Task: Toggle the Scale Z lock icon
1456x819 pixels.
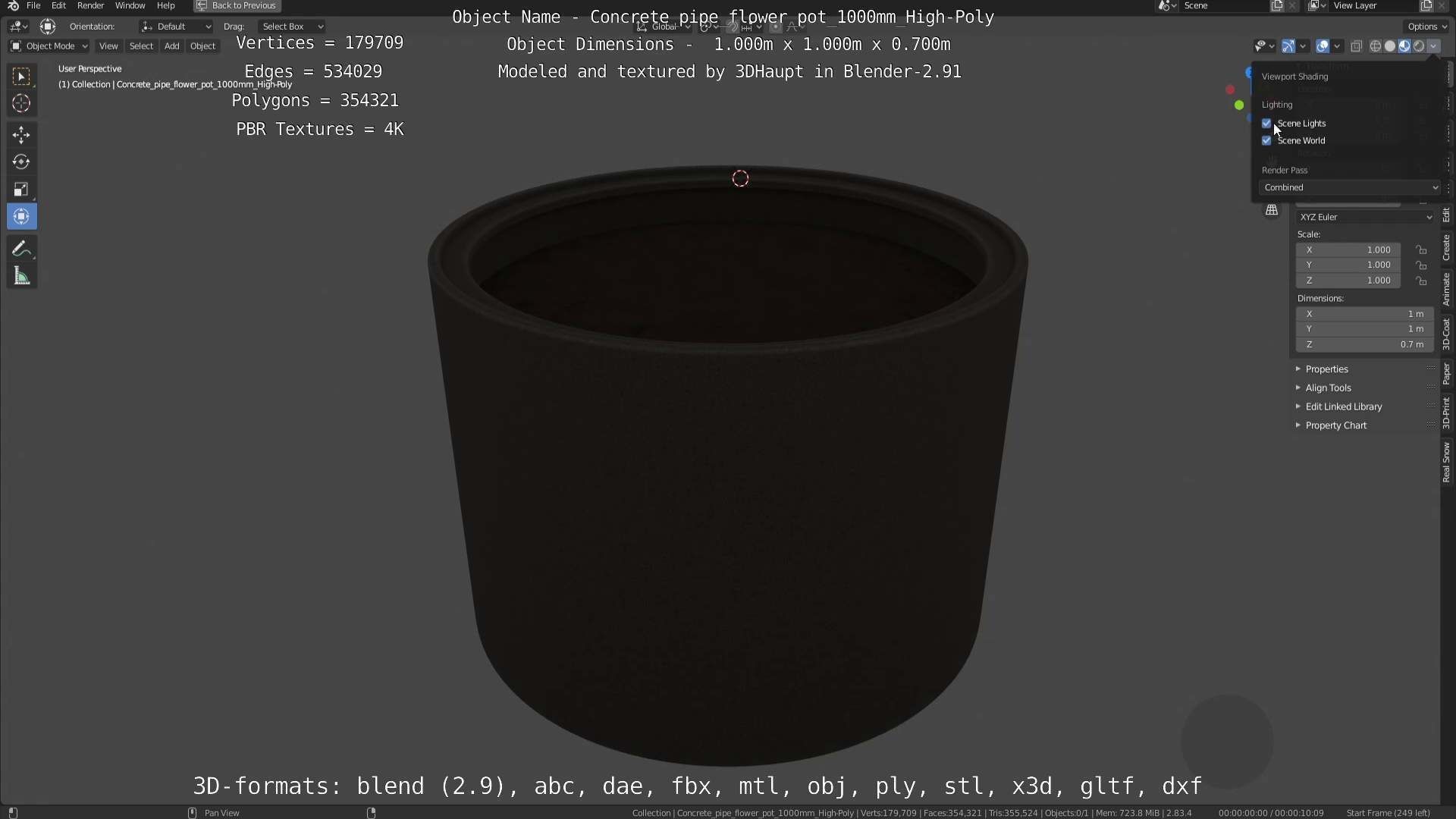Action: 1421,281
